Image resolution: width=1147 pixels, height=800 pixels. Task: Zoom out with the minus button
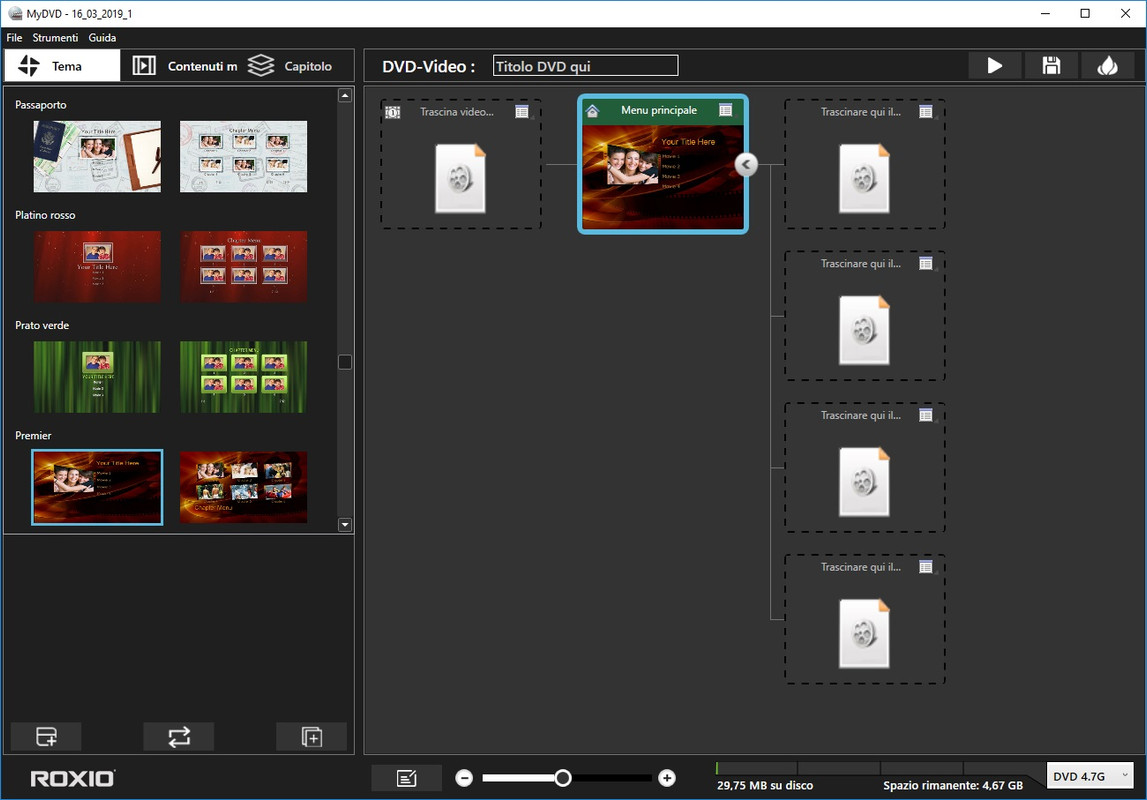pyautogui.click(x=464, y=778)
